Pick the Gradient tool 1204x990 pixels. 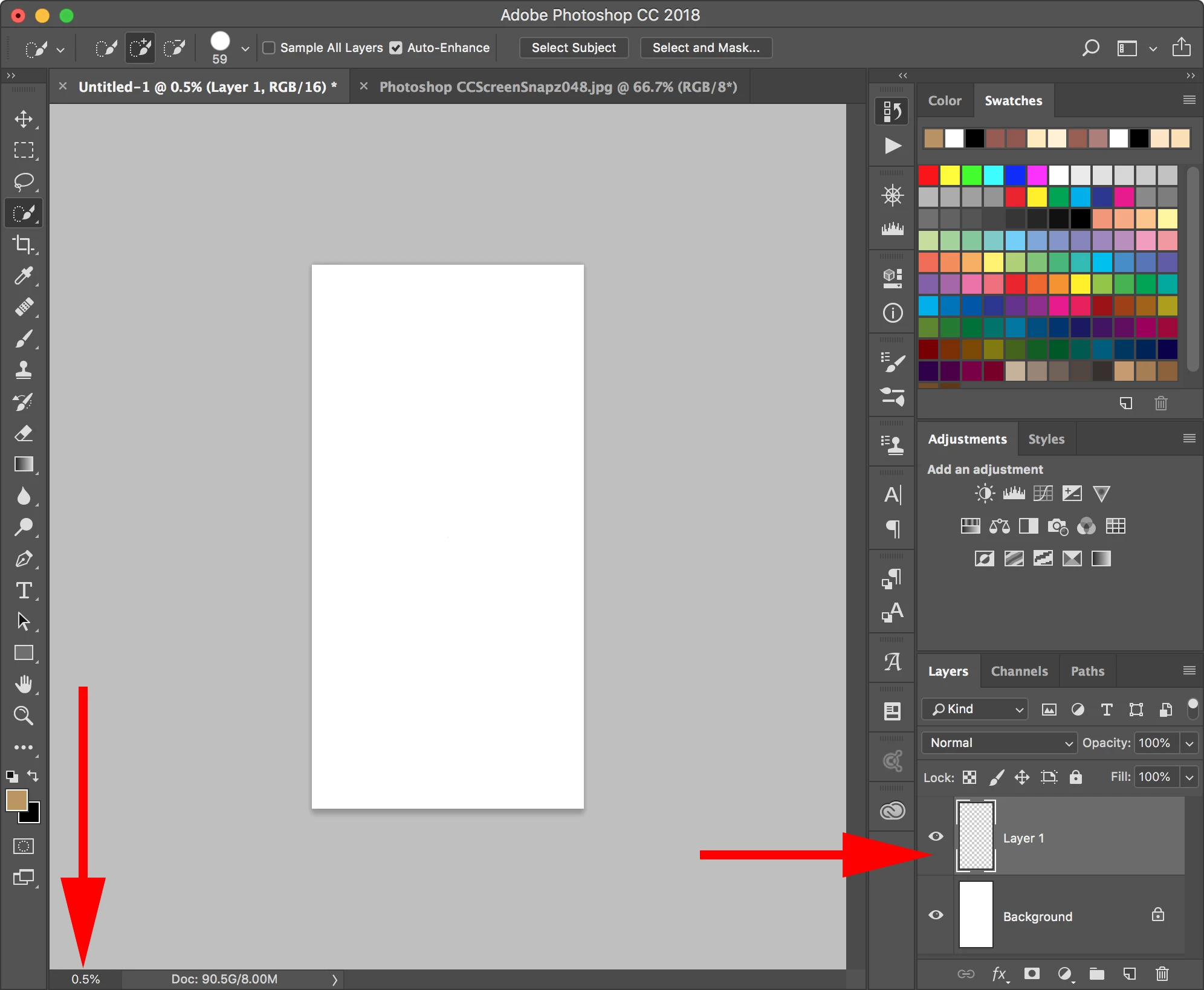tap(24, 464)
